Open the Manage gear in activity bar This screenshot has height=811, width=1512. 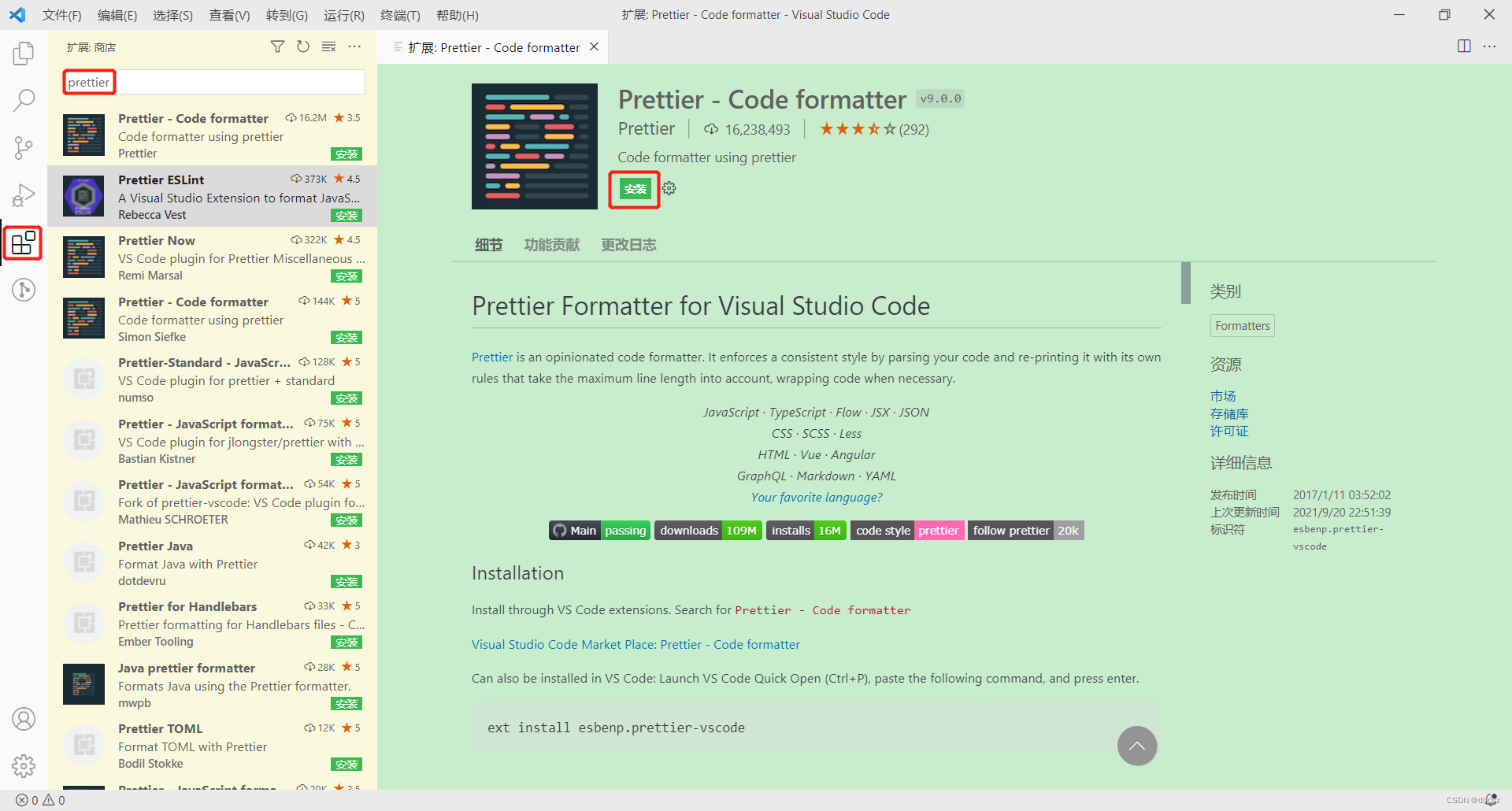coord(24,766)
